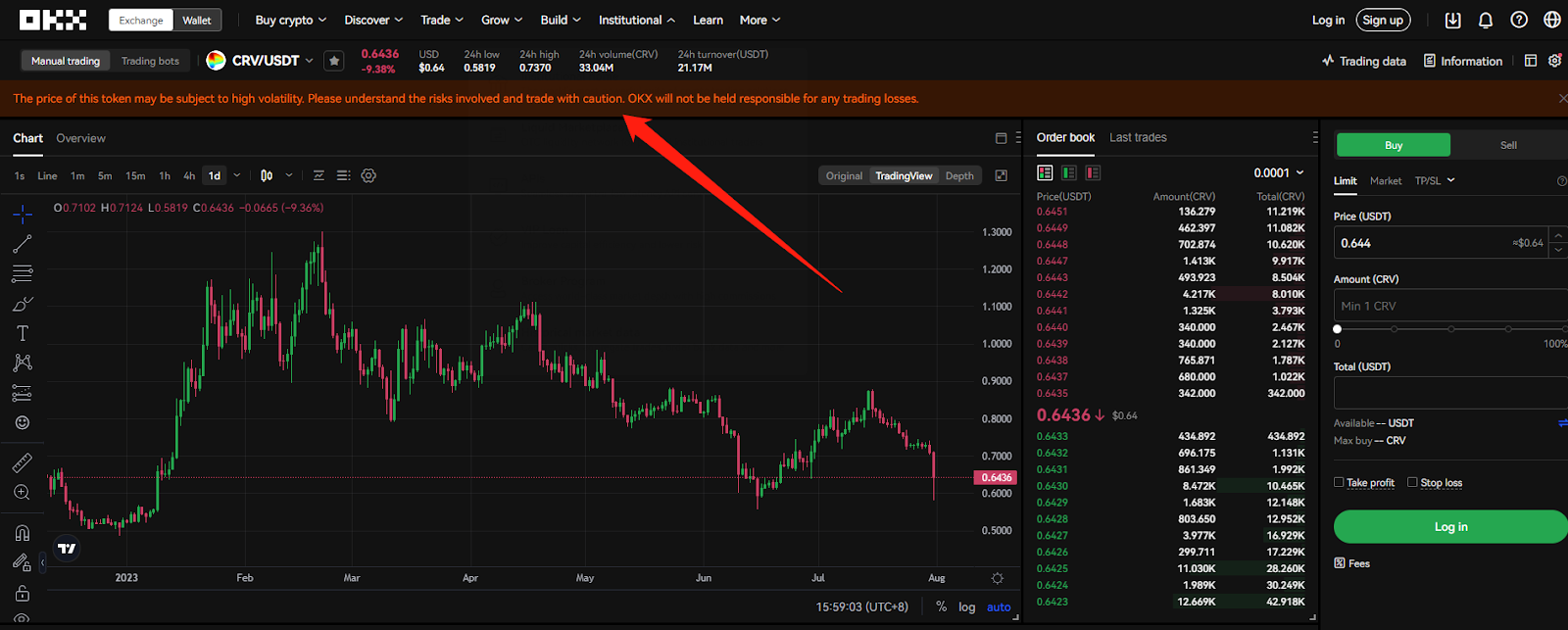Select the Buy side toggle
The width and height of the screenshot is (1568, 630).
coord(1394,145)
